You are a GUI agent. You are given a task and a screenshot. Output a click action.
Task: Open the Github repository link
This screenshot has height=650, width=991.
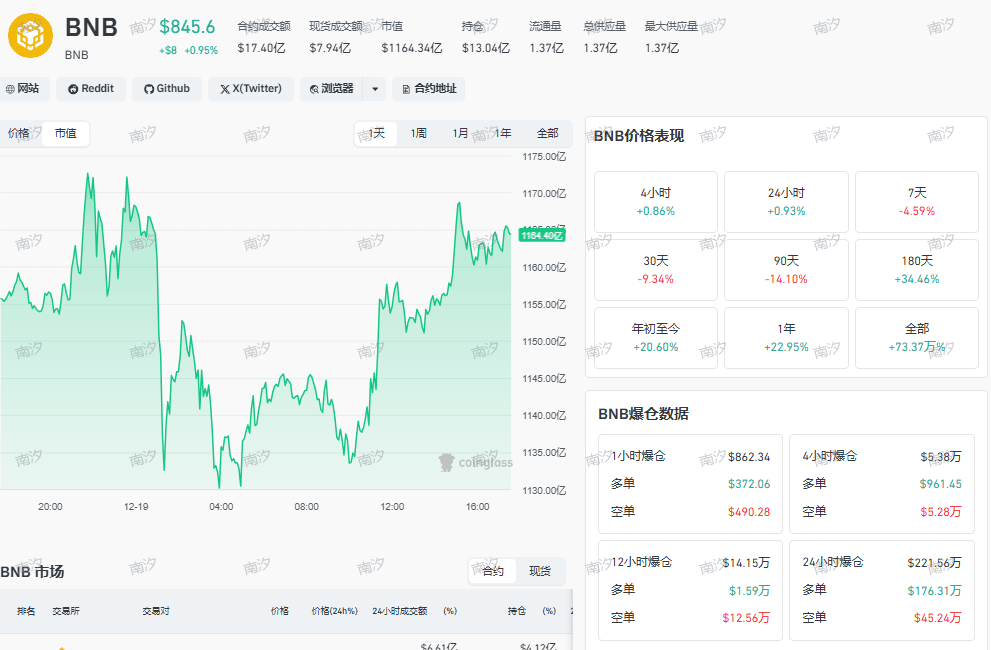pyautogui.click(x=167, y=89)
